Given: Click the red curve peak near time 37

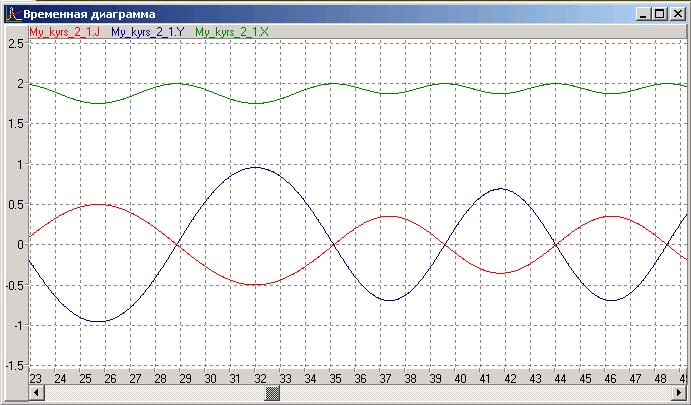Looking at the screenshot, I should coord(390,216).
